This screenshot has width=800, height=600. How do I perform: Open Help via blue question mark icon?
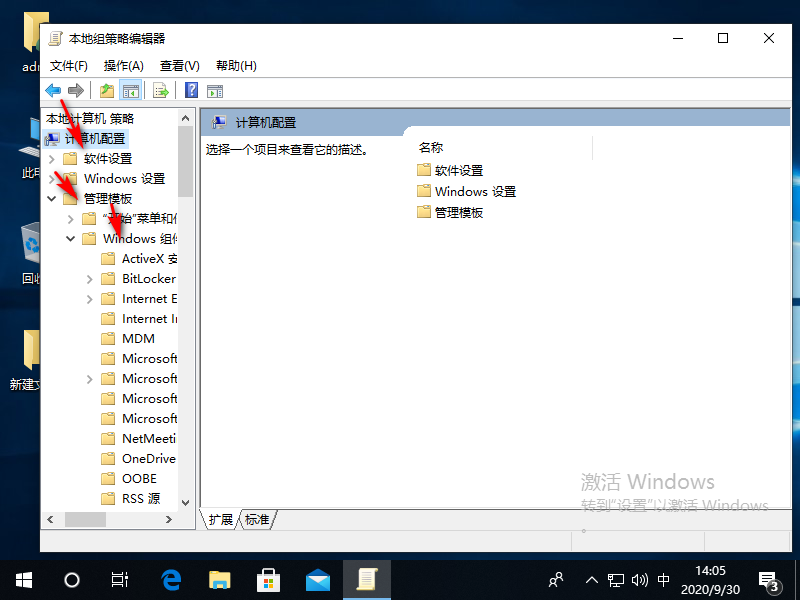[191, 91]
